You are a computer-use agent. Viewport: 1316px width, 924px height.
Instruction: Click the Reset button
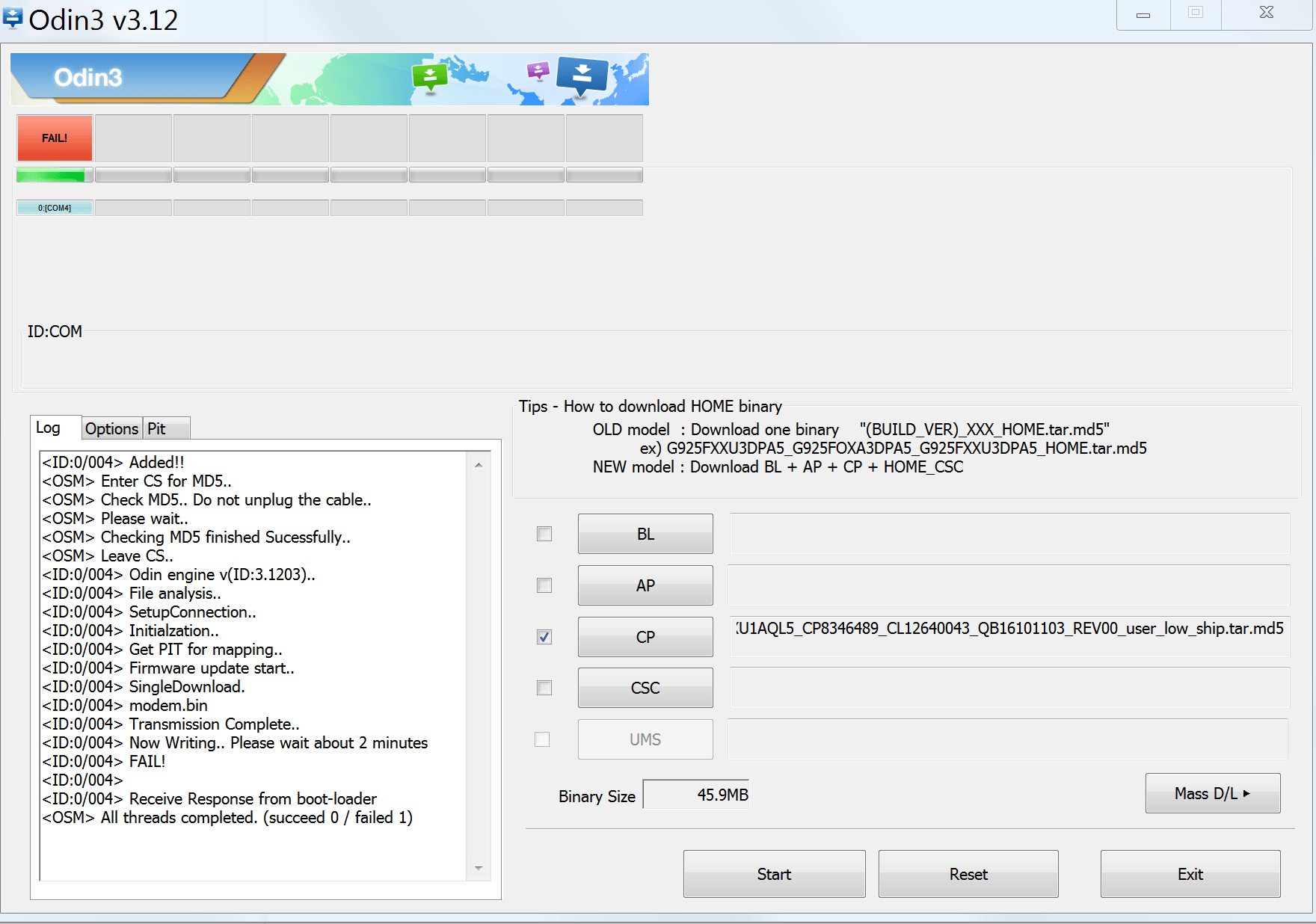coord(968,874)
